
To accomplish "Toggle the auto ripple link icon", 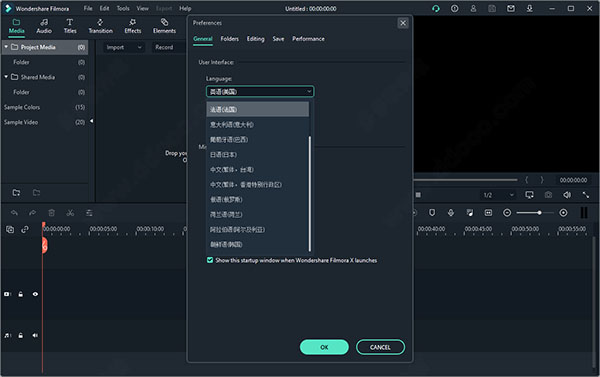I will [25, 229].
